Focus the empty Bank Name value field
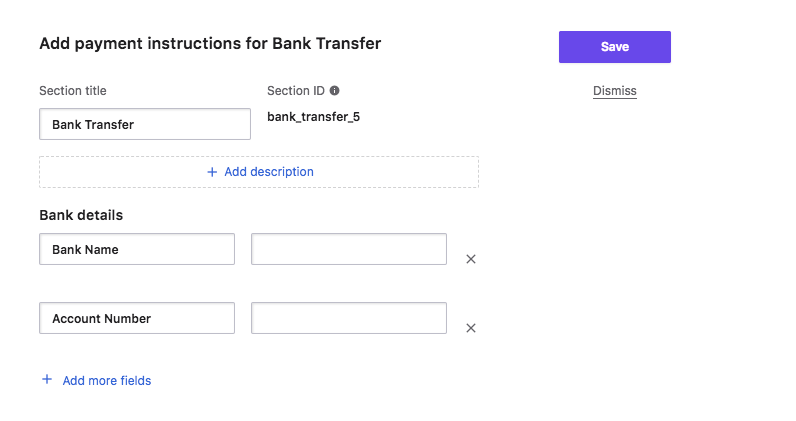Image resolution: width=796 pixels, height=421 pixels. [x=349, y=249]
